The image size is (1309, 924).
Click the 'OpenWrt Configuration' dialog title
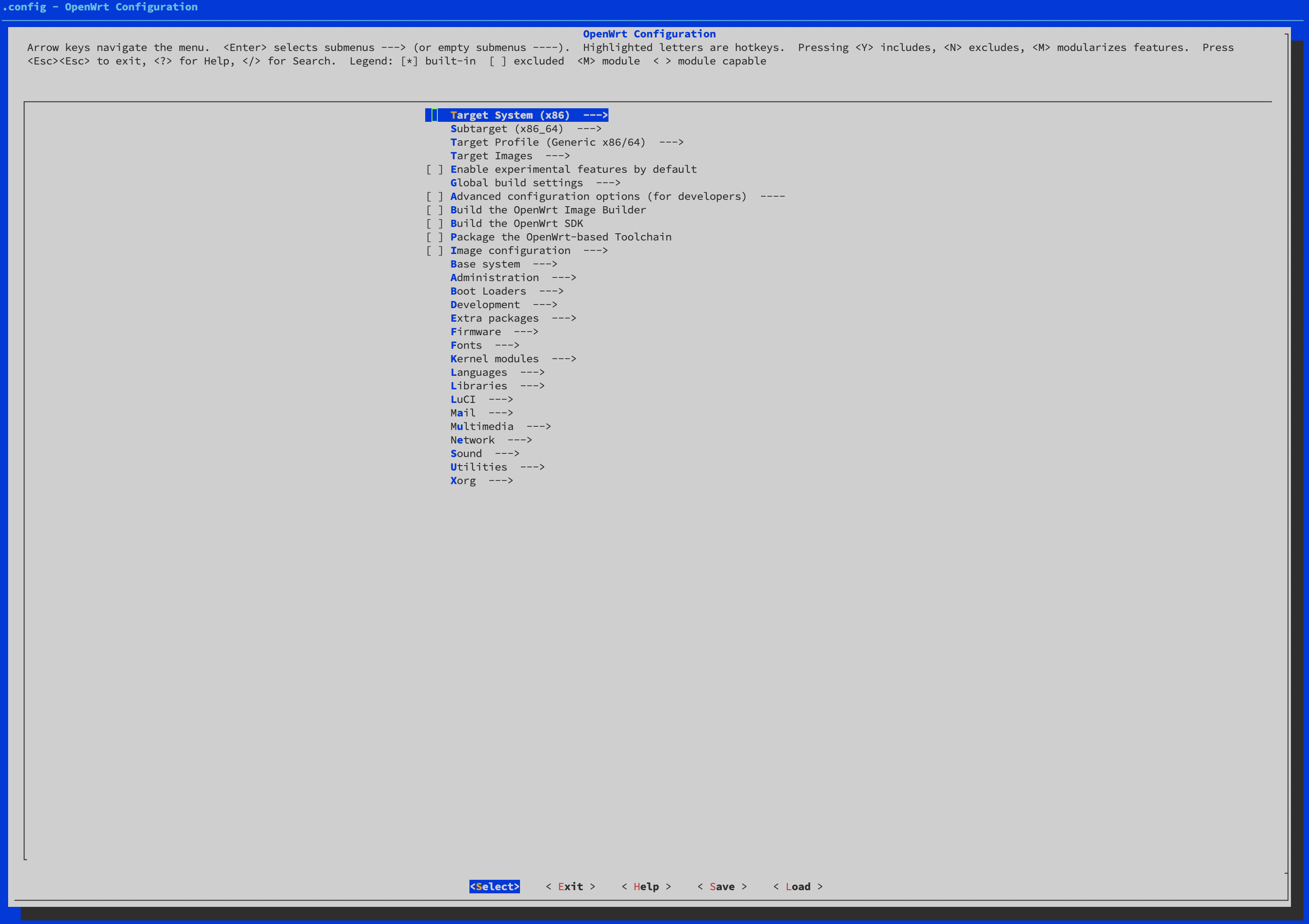[x=649, y=34]
